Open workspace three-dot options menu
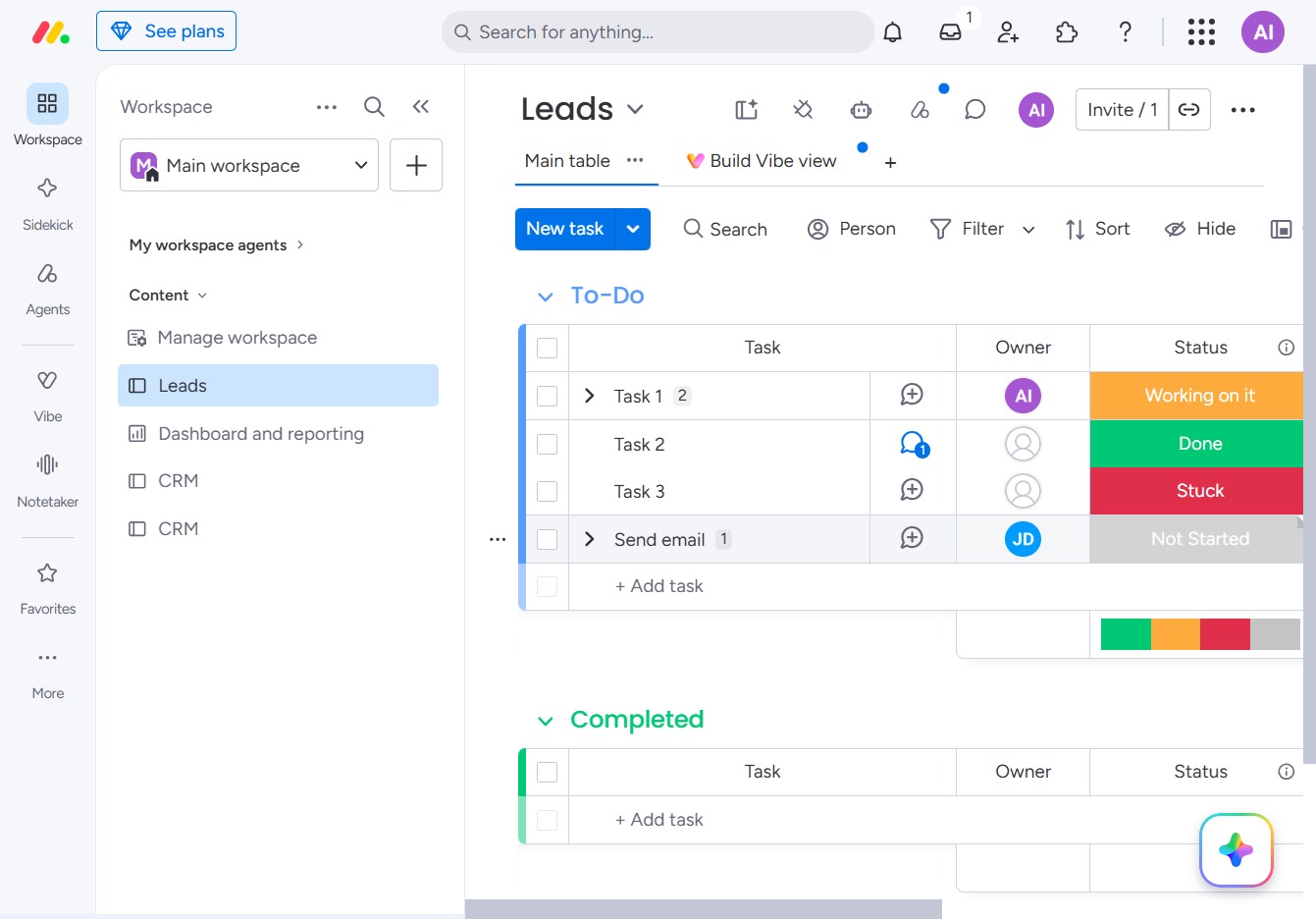Image resolution: width=1316 pixels, height=919 pixels. coord(327,107)
